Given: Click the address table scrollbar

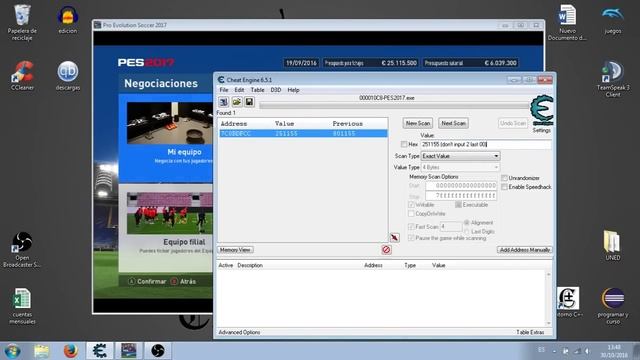Looking at the screenshot, I should coord(549,298).
